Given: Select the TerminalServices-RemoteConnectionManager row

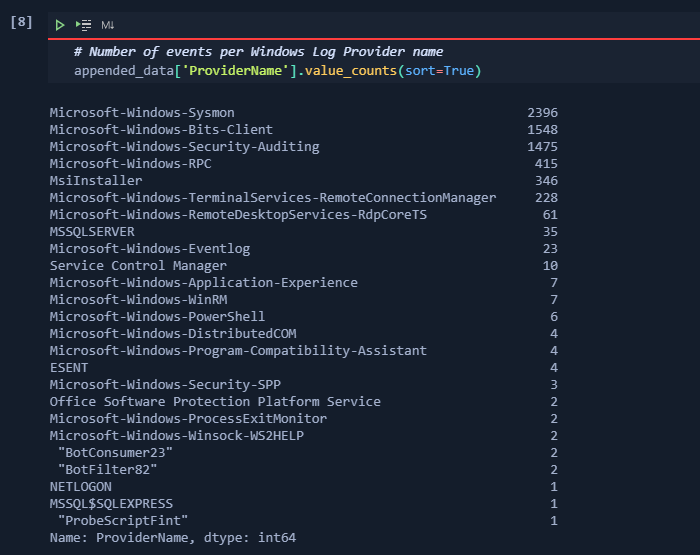Looking at the screenshot, I should [x=304, y=197].
